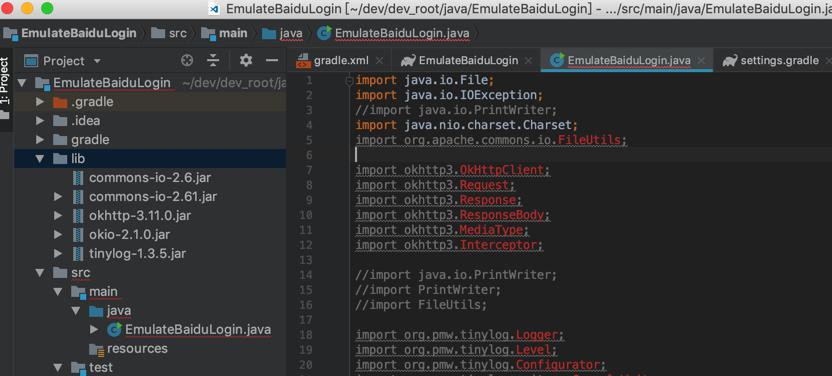The height and width of the screenshot is (376, 832).
Task: Expand tinylog-1.3.5.jar arrow
Action: point(58,253)
